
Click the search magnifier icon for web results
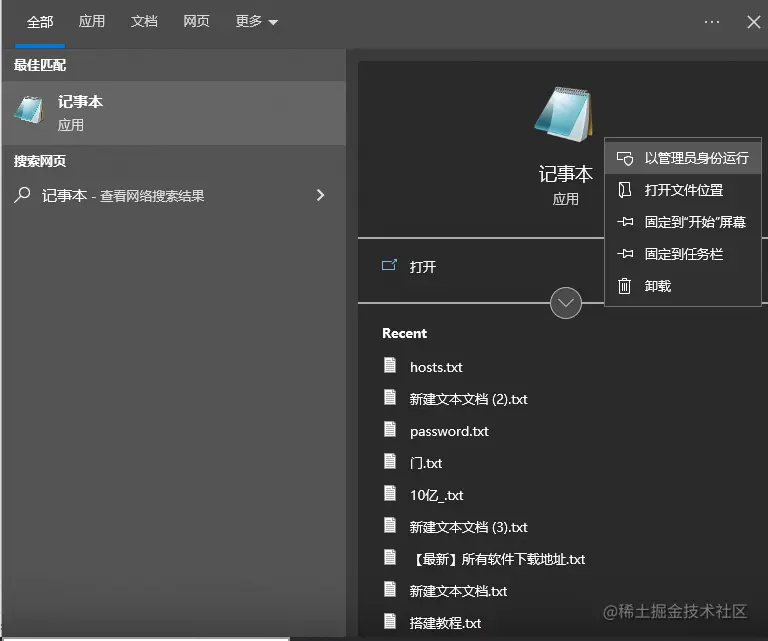coord(22,195)
